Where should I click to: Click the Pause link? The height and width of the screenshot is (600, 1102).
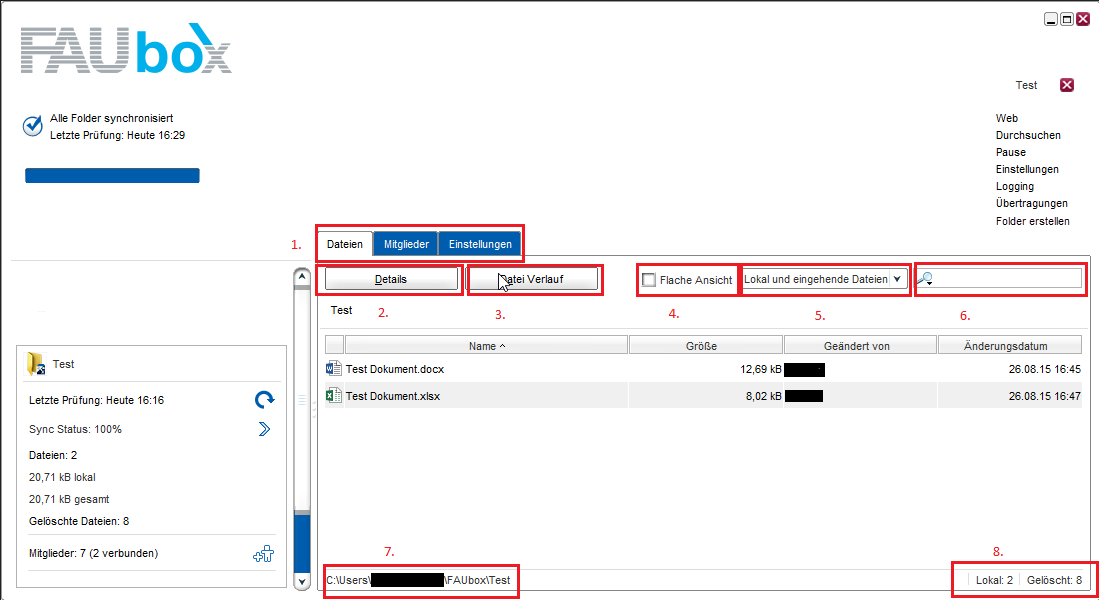(x=1011, y=152)
